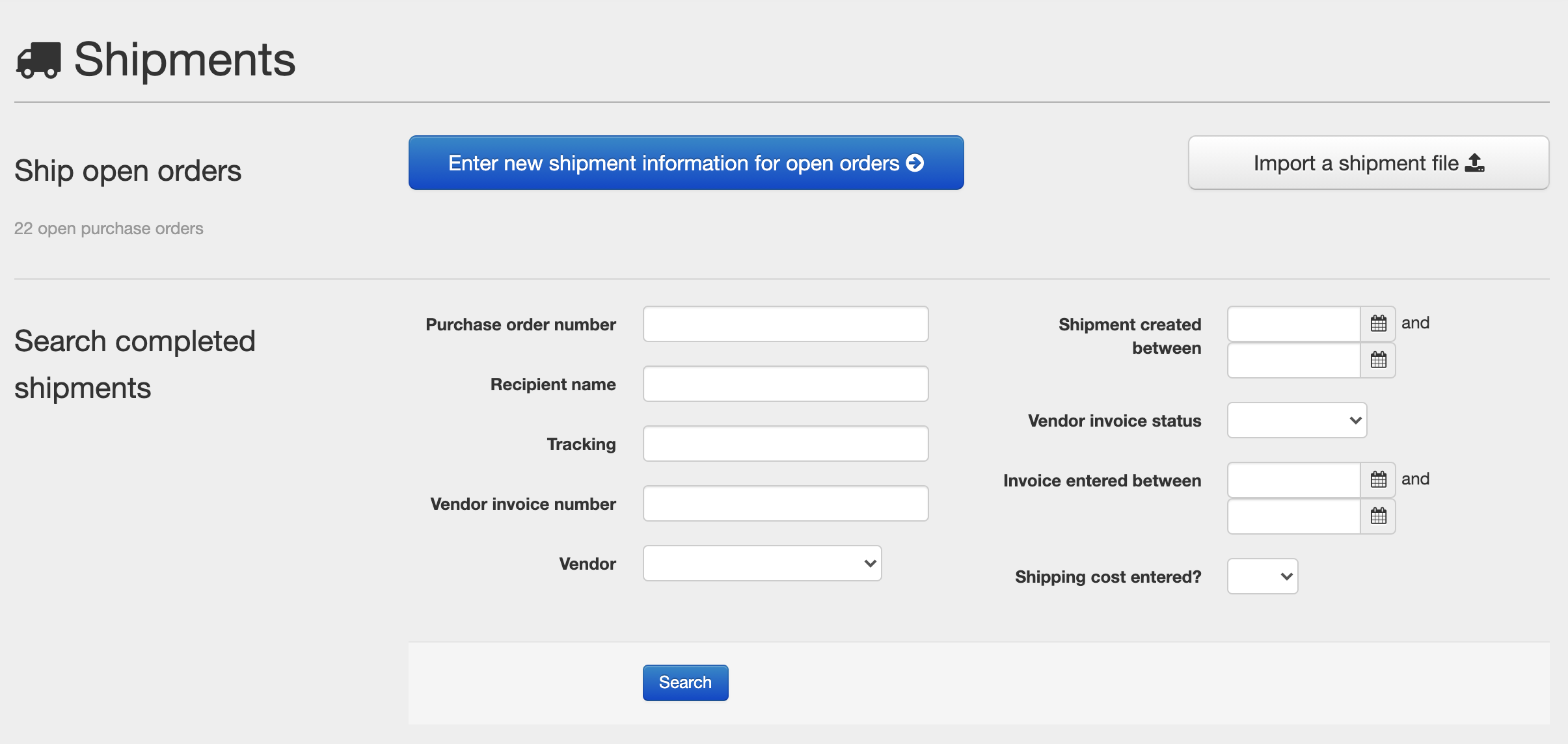The height and width of the screenshot is (744, 1568).
Task: Click the calendar icon for first invoice entered date
Action: pos(1378,479)
